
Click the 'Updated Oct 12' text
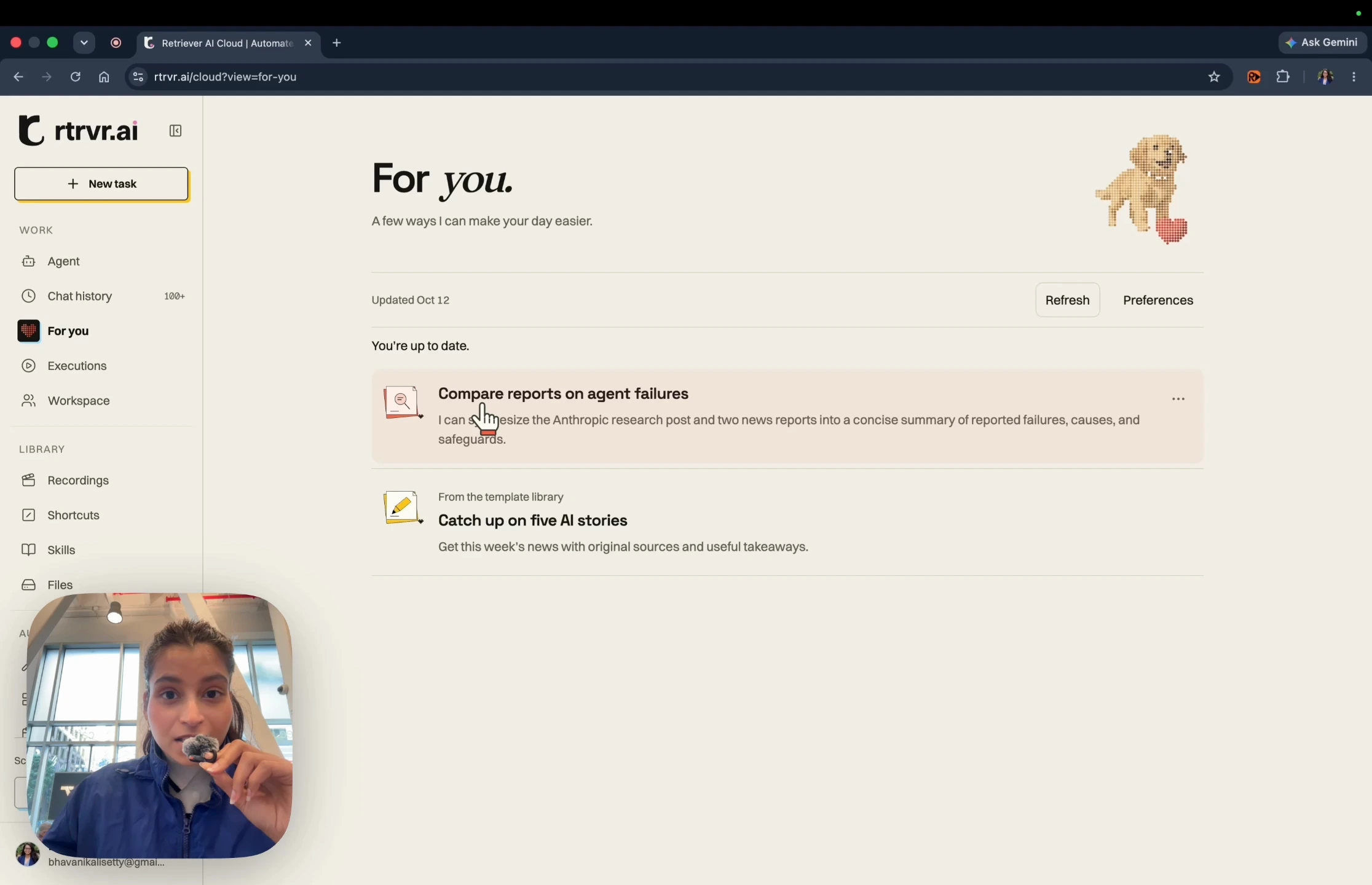(411, 300)
